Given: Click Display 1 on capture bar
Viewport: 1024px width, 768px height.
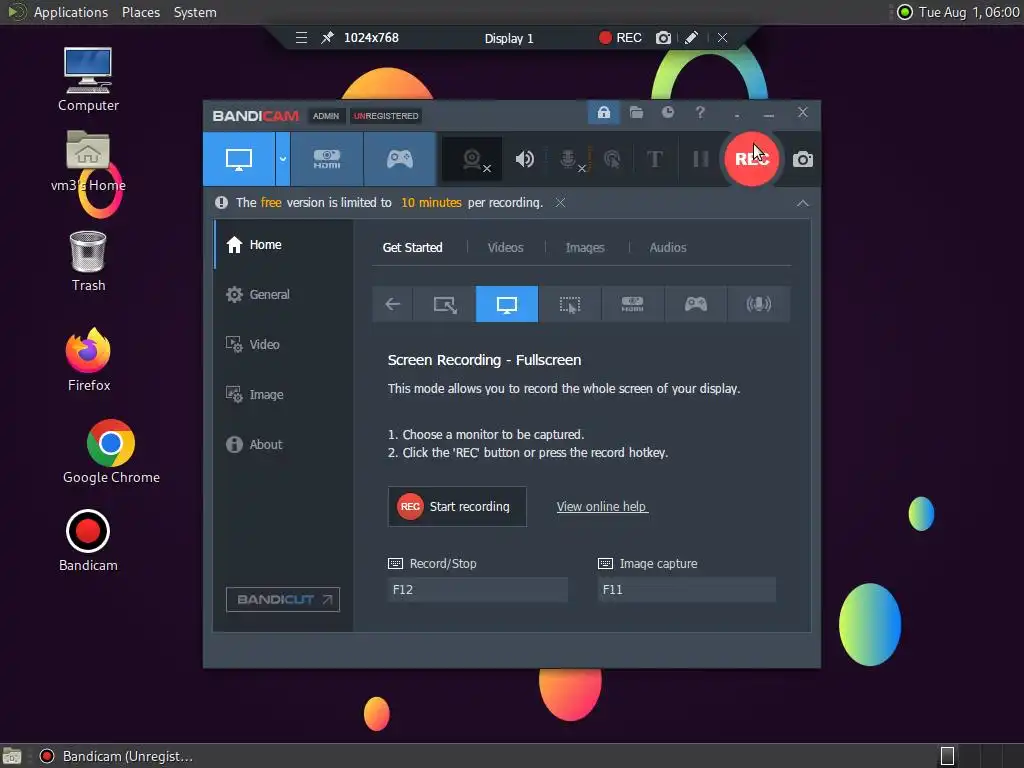Looking at the screenshot, I should (x=509, y=39).
